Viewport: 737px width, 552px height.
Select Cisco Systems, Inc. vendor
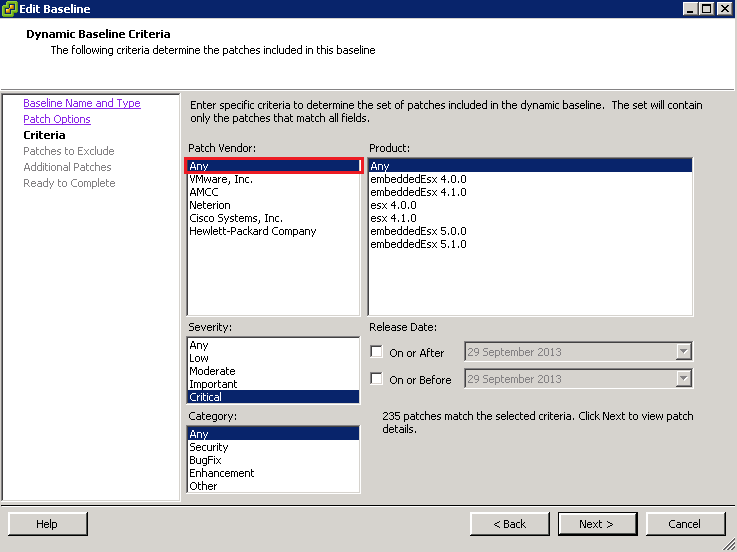(236, 218)
